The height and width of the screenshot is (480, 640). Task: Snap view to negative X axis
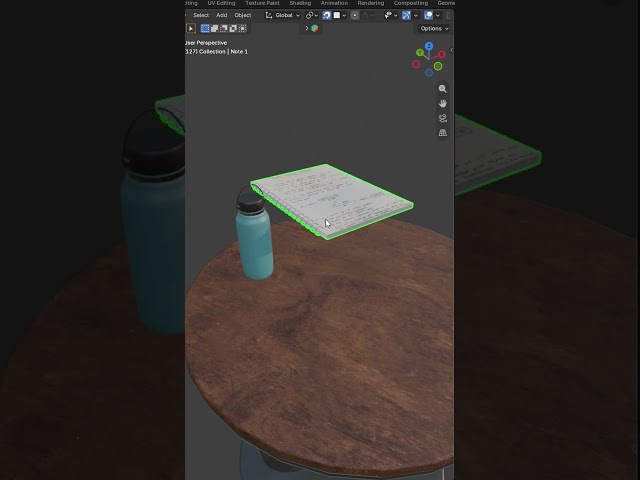click(416, 64)
